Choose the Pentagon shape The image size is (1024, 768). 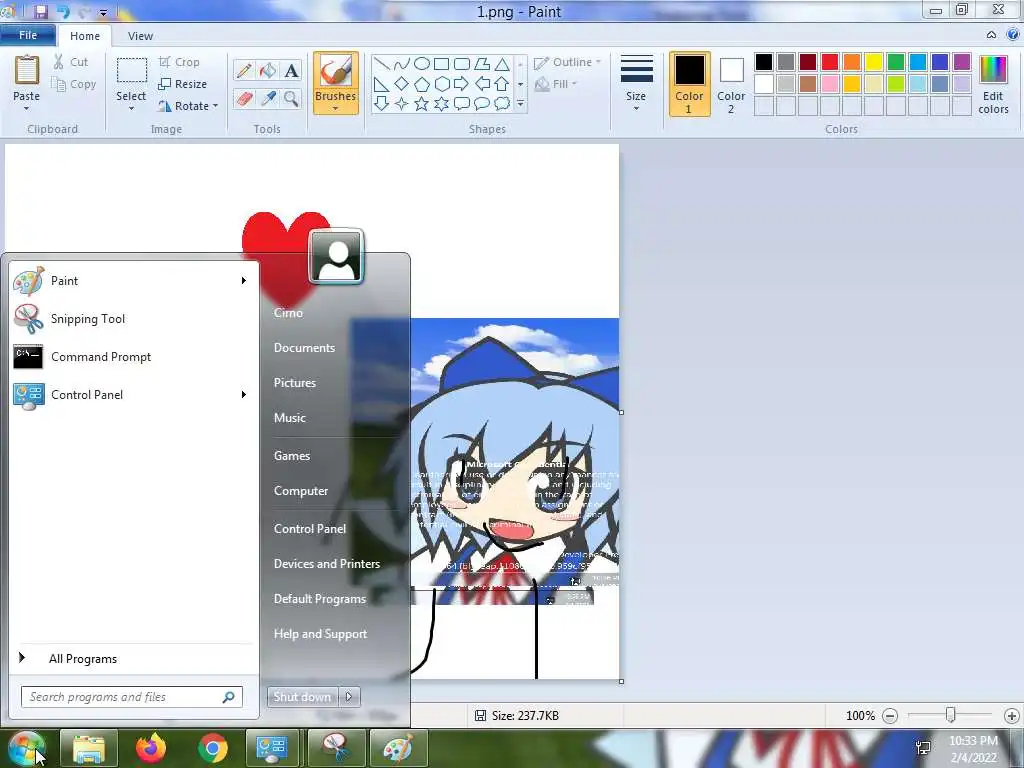click(422, 84)
